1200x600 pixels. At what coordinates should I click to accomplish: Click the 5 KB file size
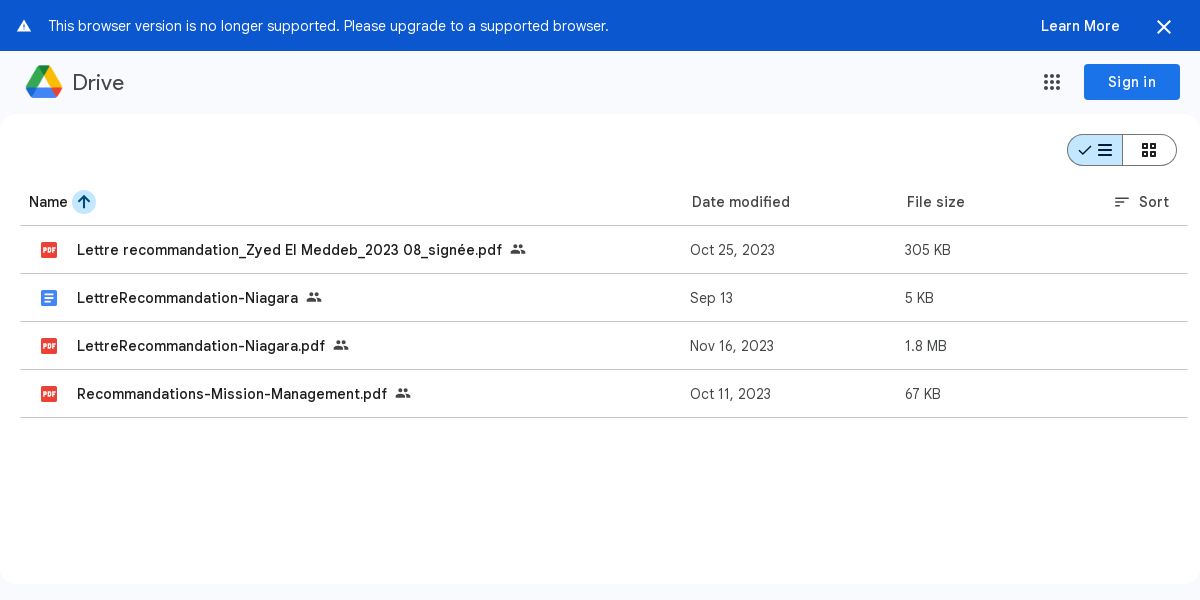tap(919, 298)
